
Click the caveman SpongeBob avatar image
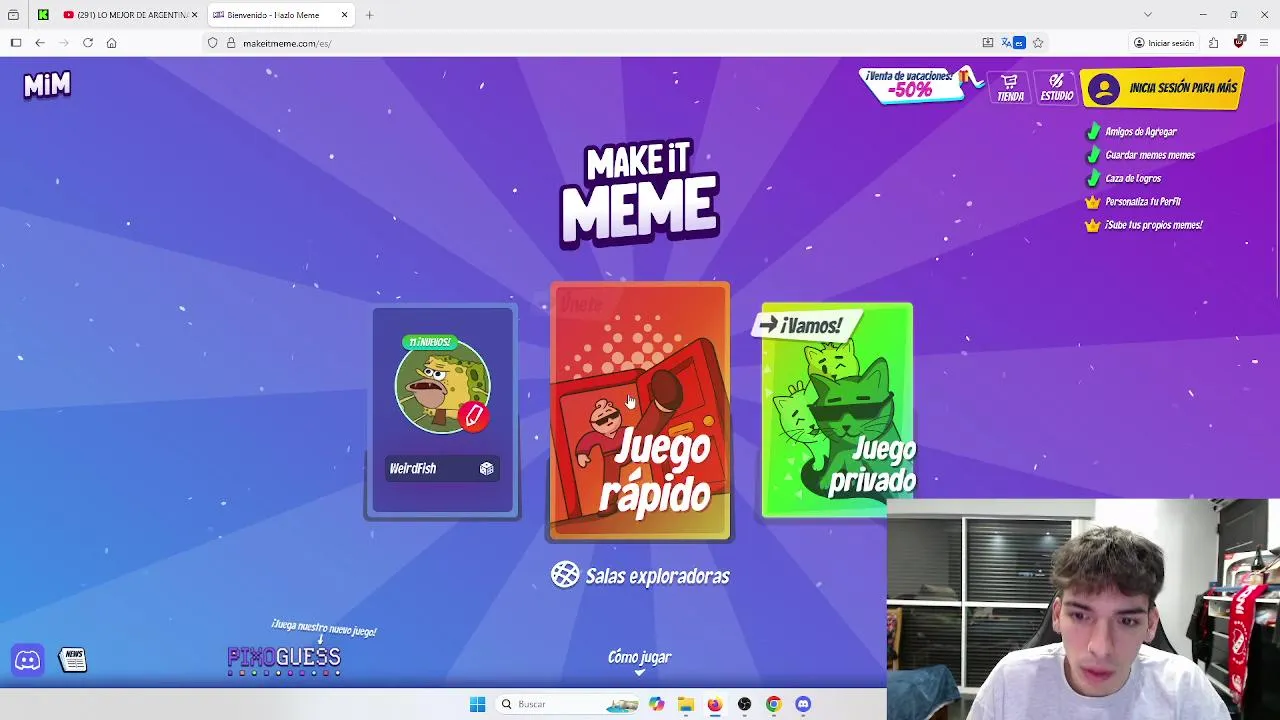pyautogui.click(x=442, y=387)
